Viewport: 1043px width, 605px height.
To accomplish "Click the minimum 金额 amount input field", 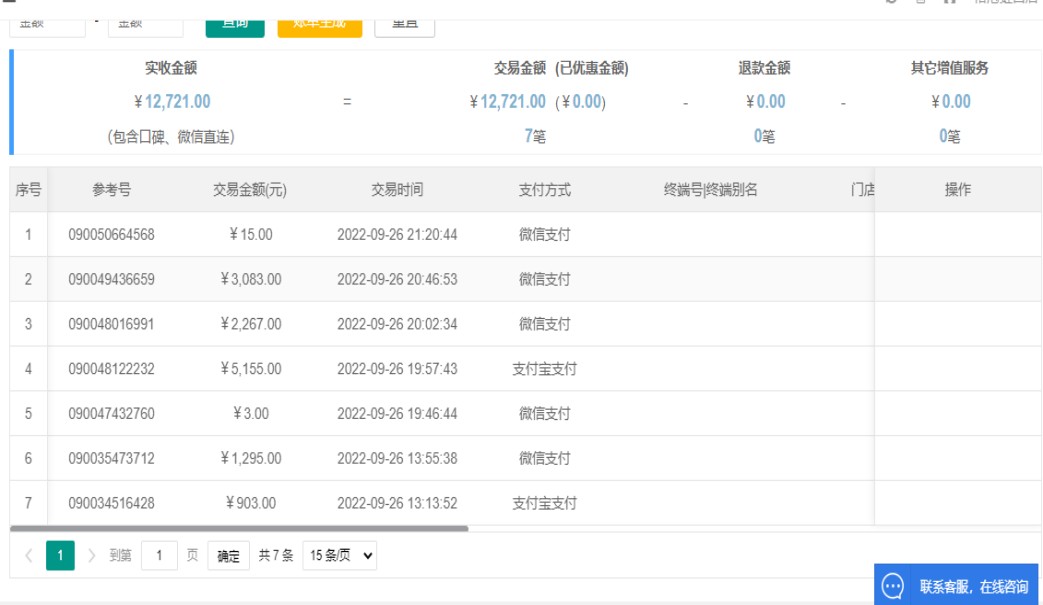I will (47, 22).
